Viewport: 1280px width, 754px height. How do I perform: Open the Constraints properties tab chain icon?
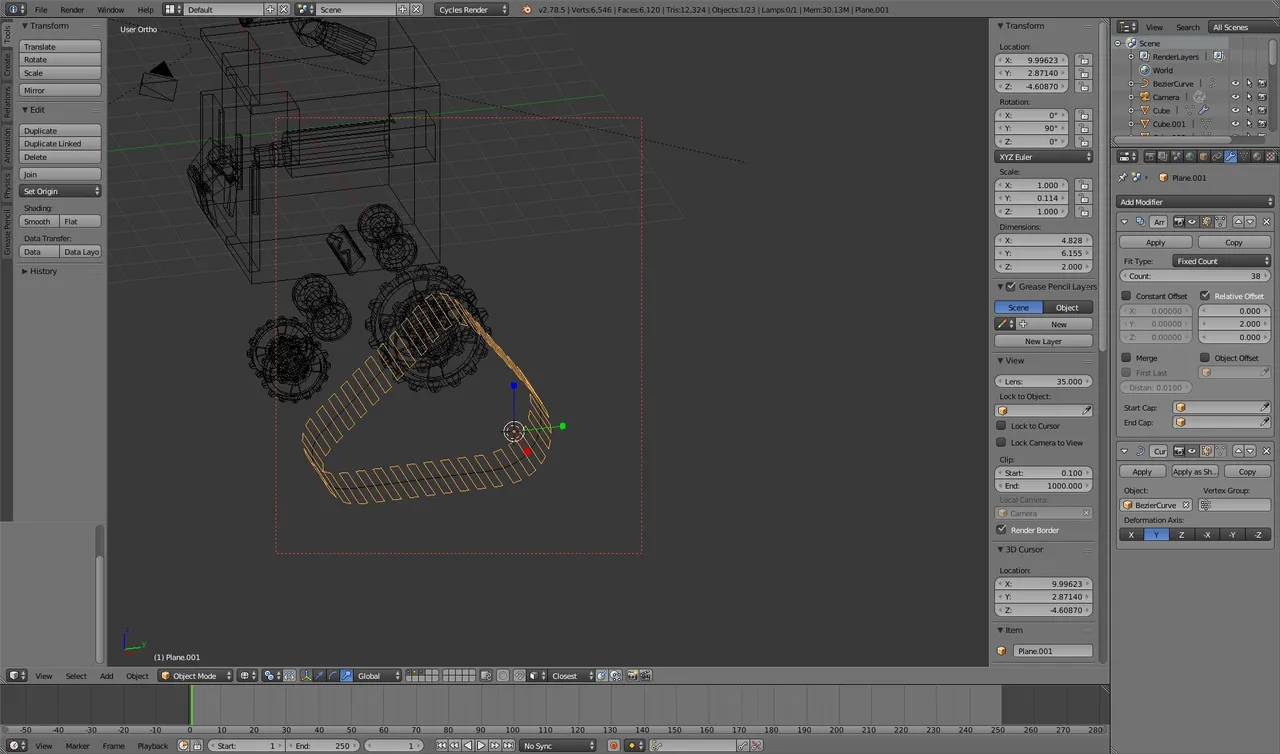click(1217, 156)
